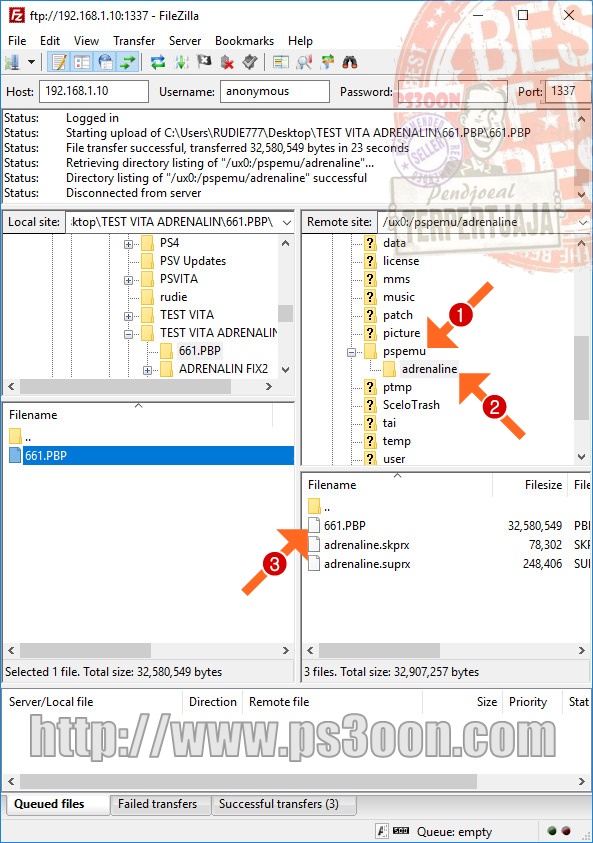This screenshot has height=843, width=593.
Task: Sort remote files by Filename column
Action: pos(398,485)
